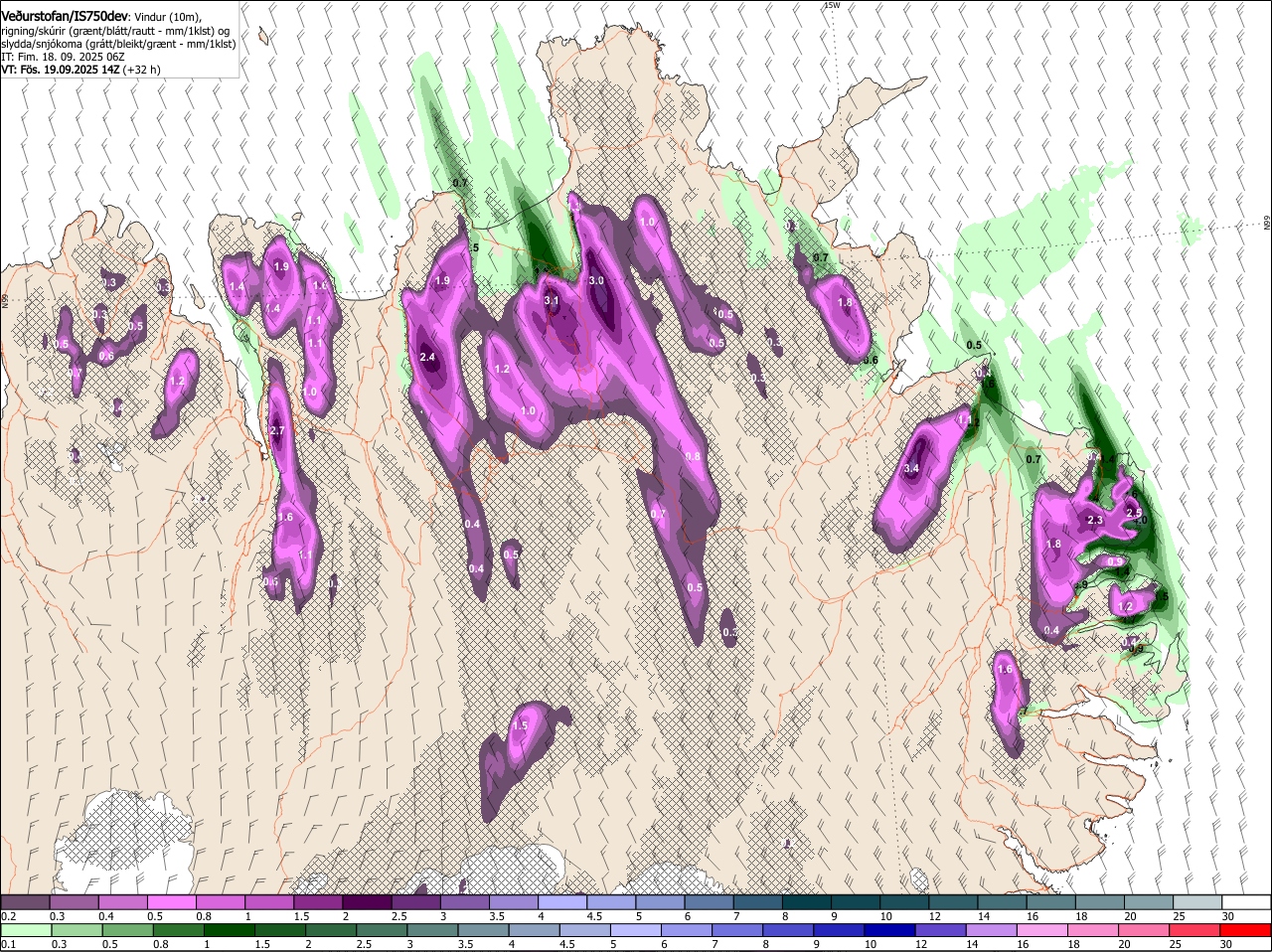Click the 0.2 tick label under upper legend
The image size is (1272, 952).
click(8, 915)
